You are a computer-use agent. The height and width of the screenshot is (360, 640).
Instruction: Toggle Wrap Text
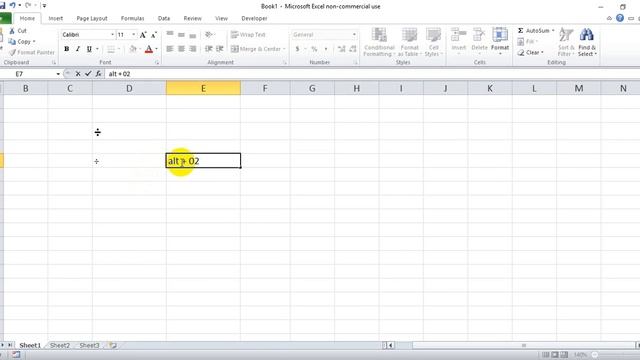click(x=248, y=35)
